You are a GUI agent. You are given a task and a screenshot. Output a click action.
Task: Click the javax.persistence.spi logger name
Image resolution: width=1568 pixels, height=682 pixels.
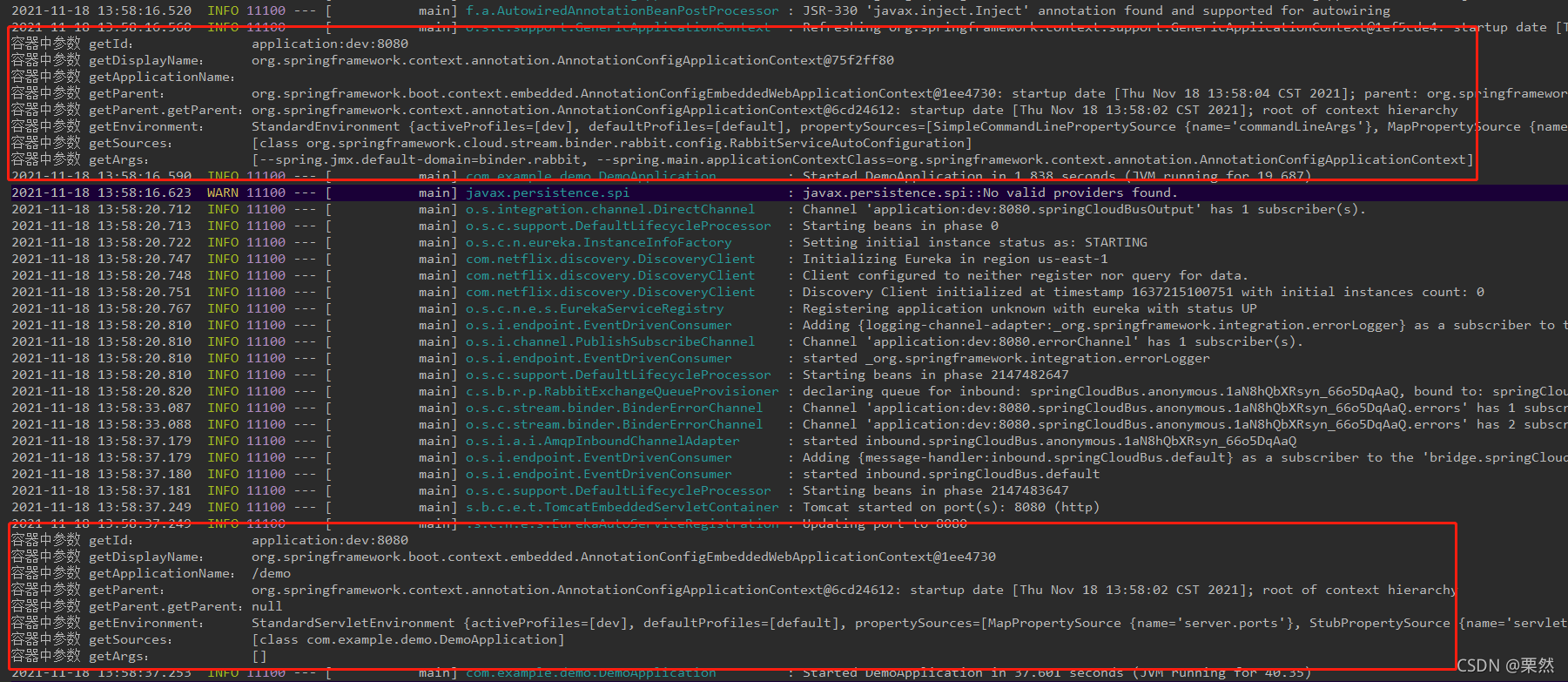point(548,192)
